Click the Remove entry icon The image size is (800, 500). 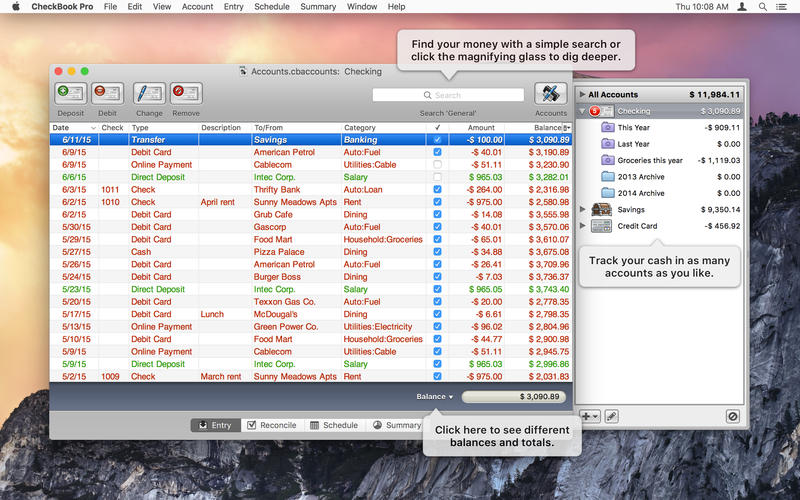coord(185,94)
